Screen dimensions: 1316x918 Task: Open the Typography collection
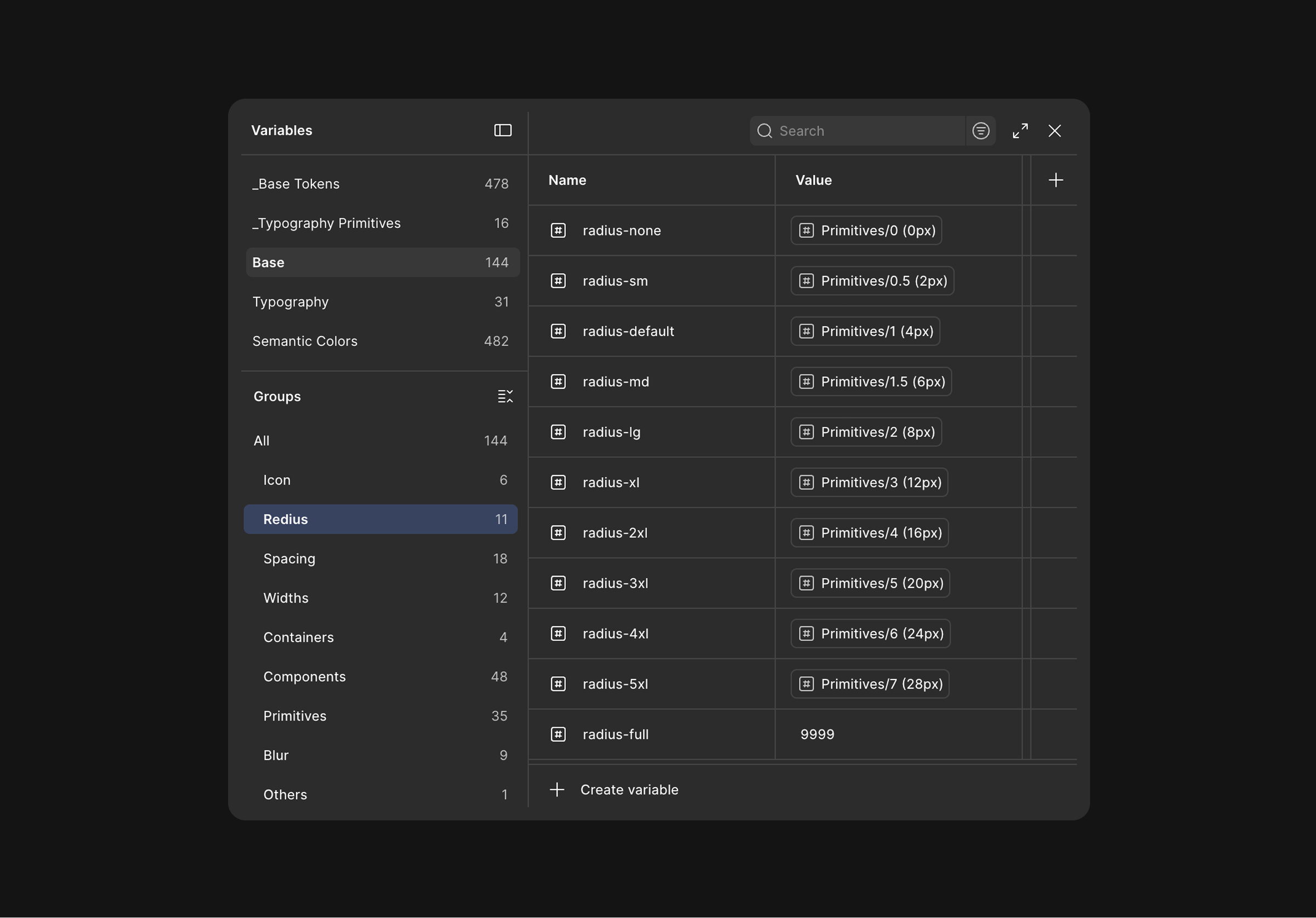pos(382,302)
